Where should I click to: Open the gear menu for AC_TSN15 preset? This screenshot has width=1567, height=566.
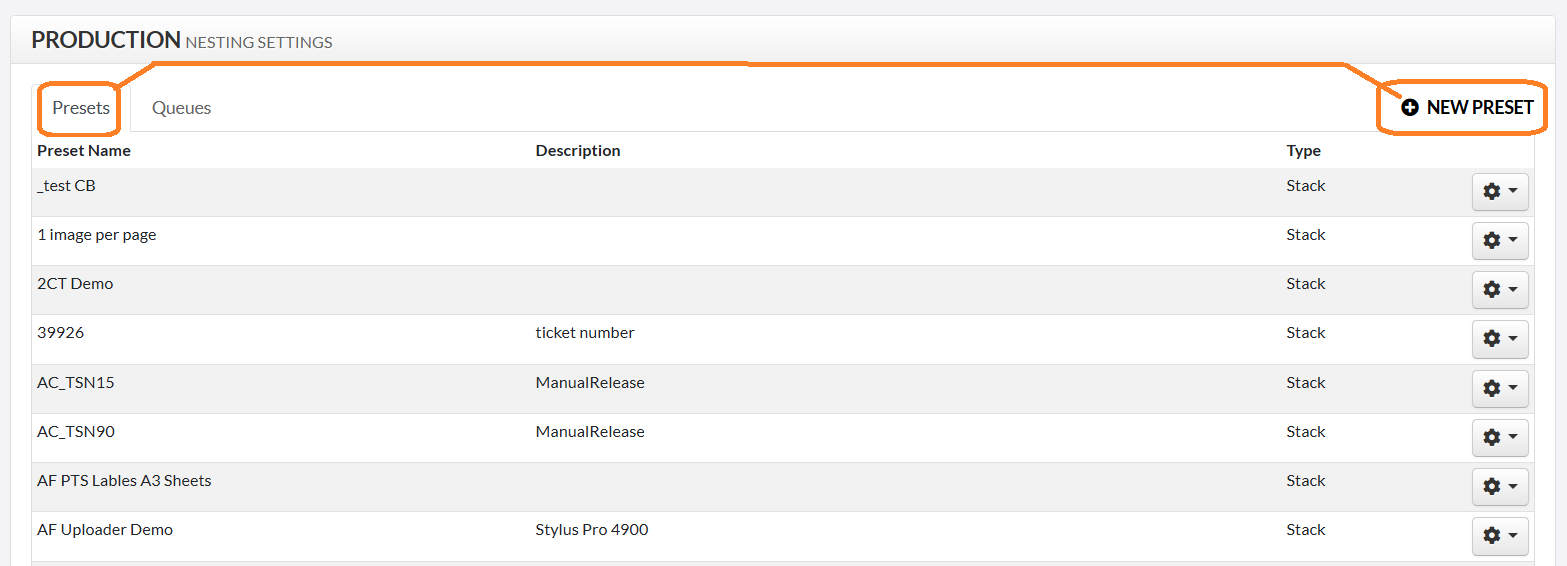pyautogui.click(x=1500, y=388)
